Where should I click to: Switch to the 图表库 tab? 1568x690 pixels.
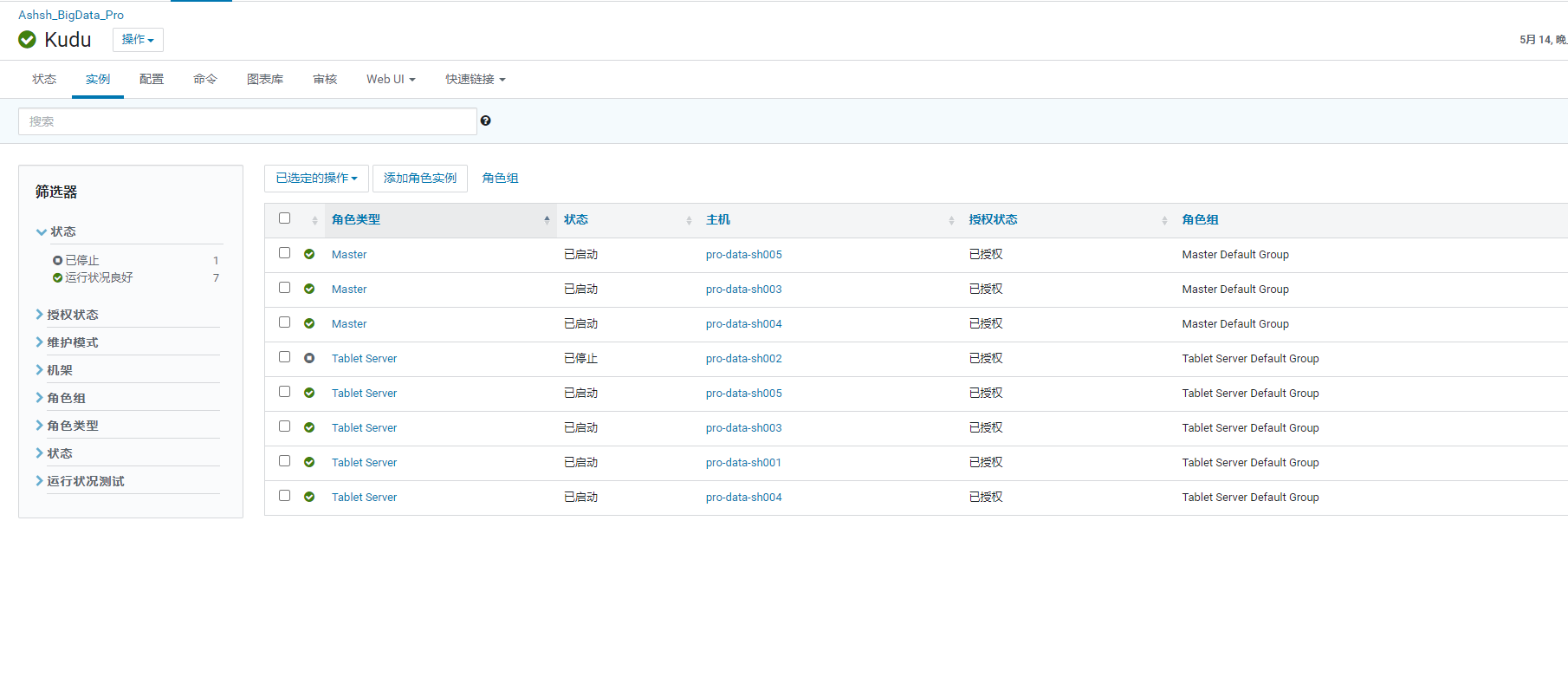[265, 79]
